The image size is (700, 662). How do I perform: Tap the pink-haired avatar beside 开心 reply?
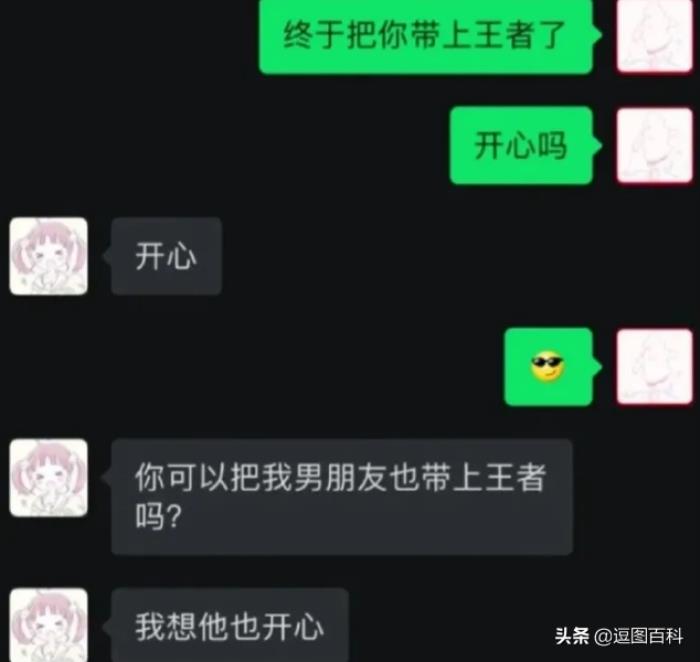click(49, 256)
